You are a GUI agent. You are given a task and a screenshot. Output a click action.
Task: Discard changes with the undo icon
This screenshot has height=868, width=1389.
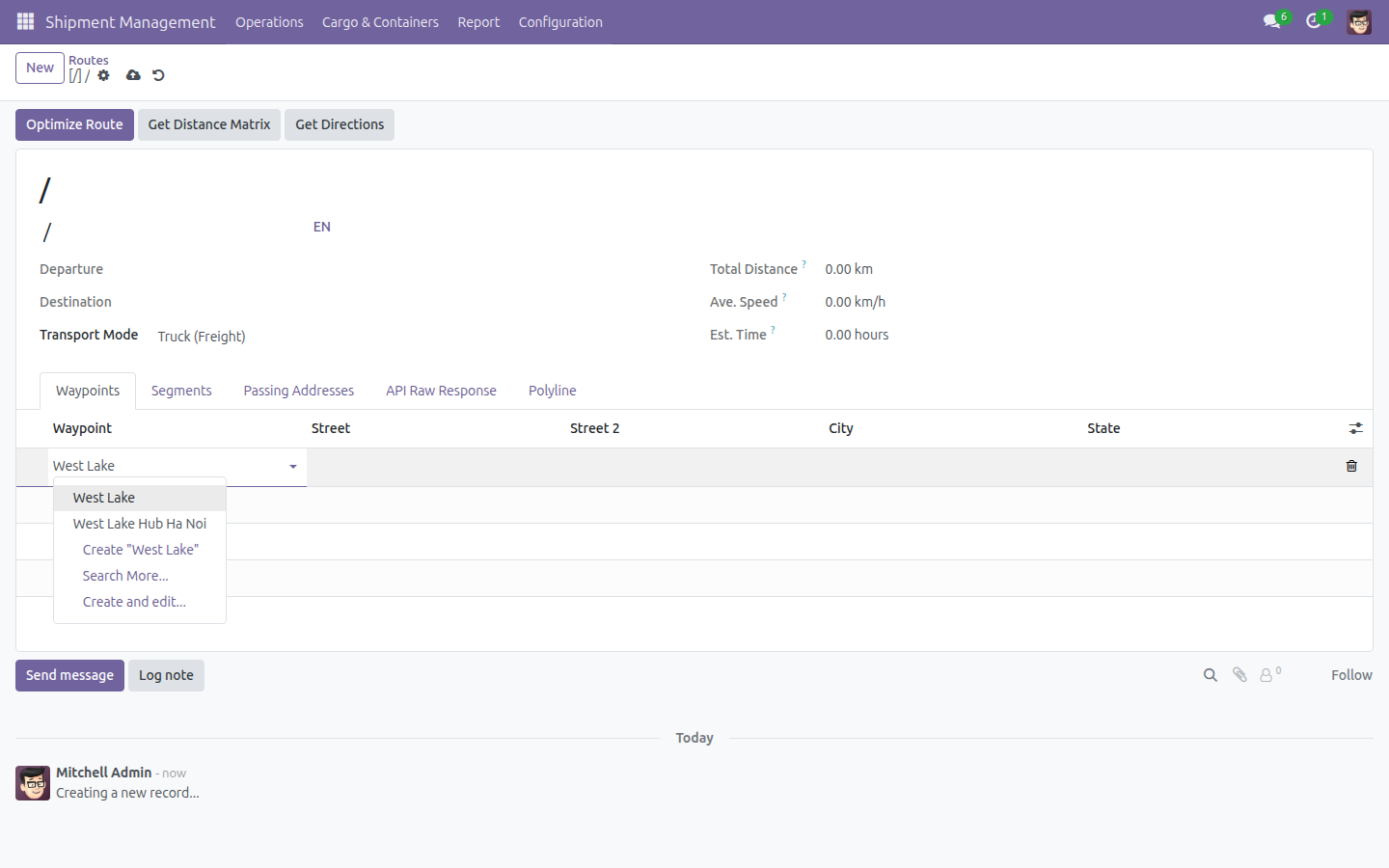[x=158, y=75]
